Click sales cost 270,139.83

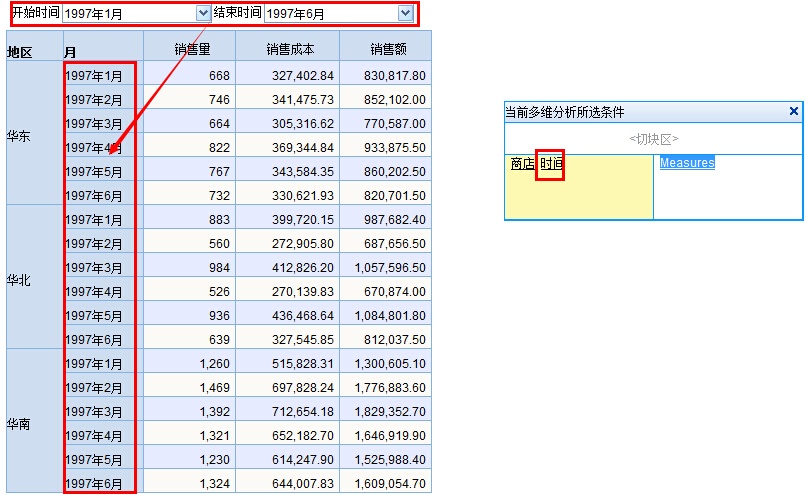303,291
